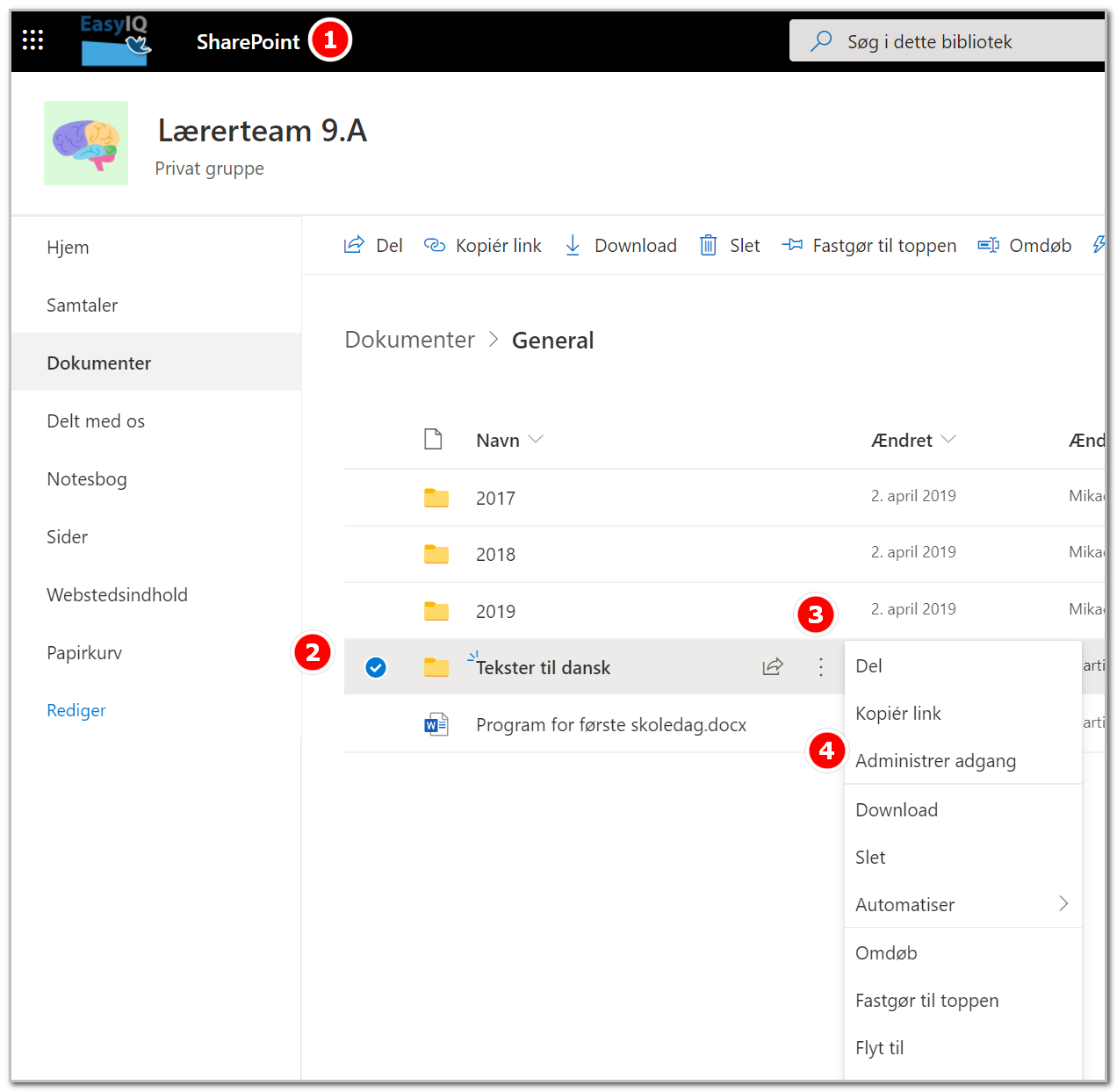Click the Slet trash icon in the toolbar
This screenshot has width=1117, height=1092.
pyautogui.click(x=708, y=245)
